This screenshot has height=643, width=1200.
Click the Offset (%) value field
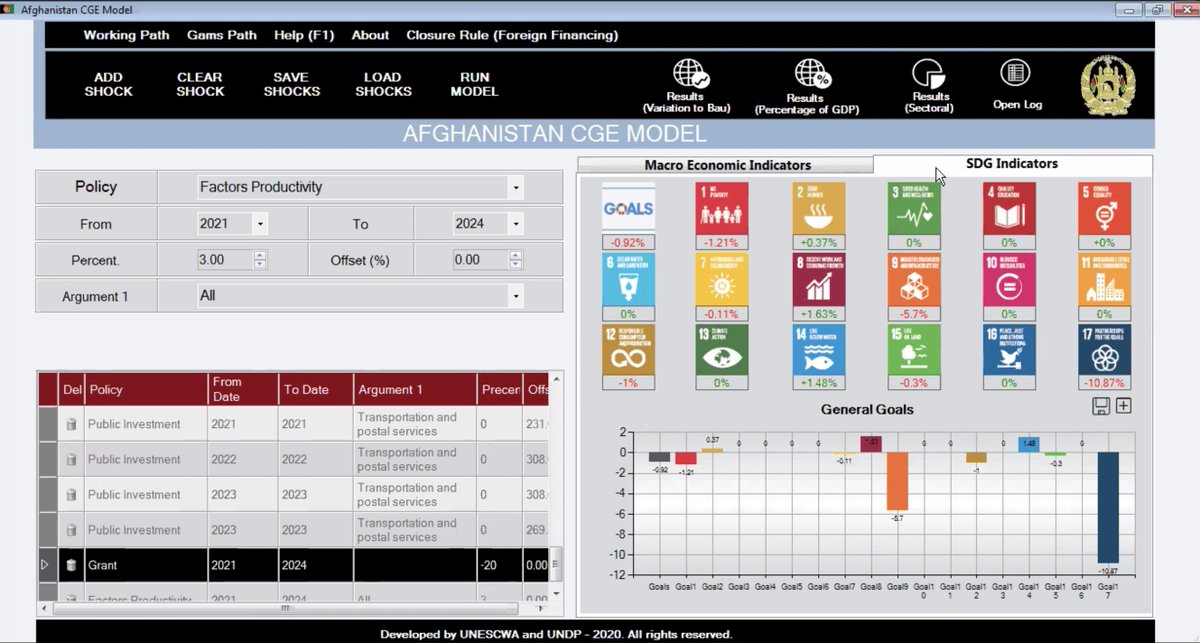point(480,260)
